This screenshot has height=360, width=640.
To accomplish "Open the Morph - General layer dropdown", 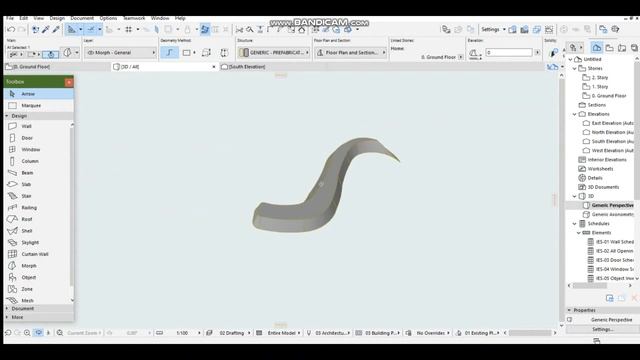I will [120, 53].
